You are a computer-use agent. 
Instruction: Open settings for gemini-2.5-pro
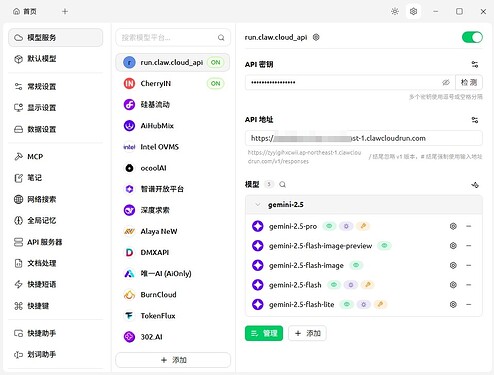coord(453,226)
